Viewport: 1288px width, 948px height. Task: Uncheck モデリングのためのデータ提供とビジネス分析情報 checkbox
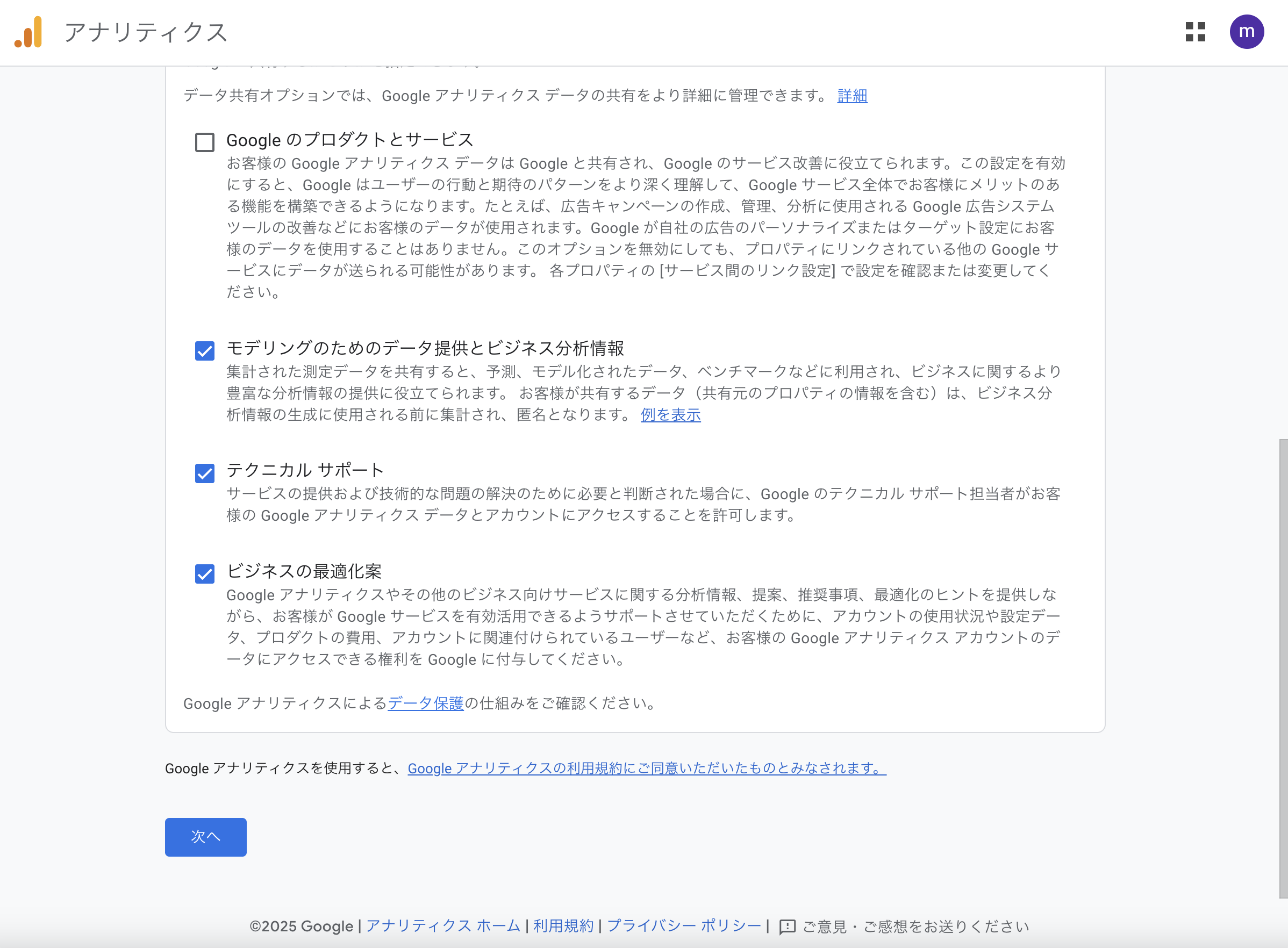[205, 350]
